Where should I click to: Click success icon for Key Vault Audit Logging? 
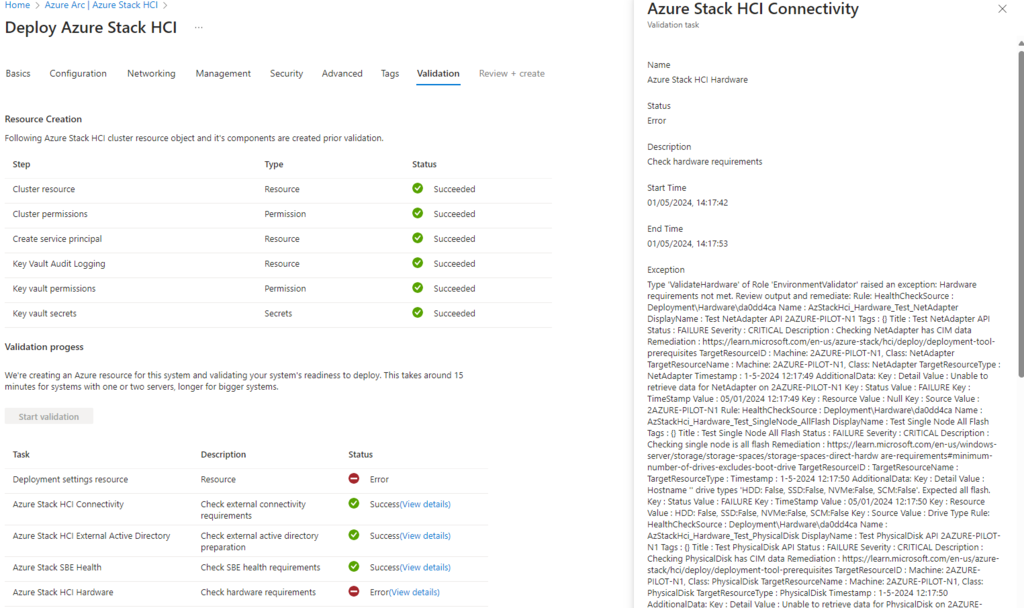pyautogui.click(x=418, y=264)
